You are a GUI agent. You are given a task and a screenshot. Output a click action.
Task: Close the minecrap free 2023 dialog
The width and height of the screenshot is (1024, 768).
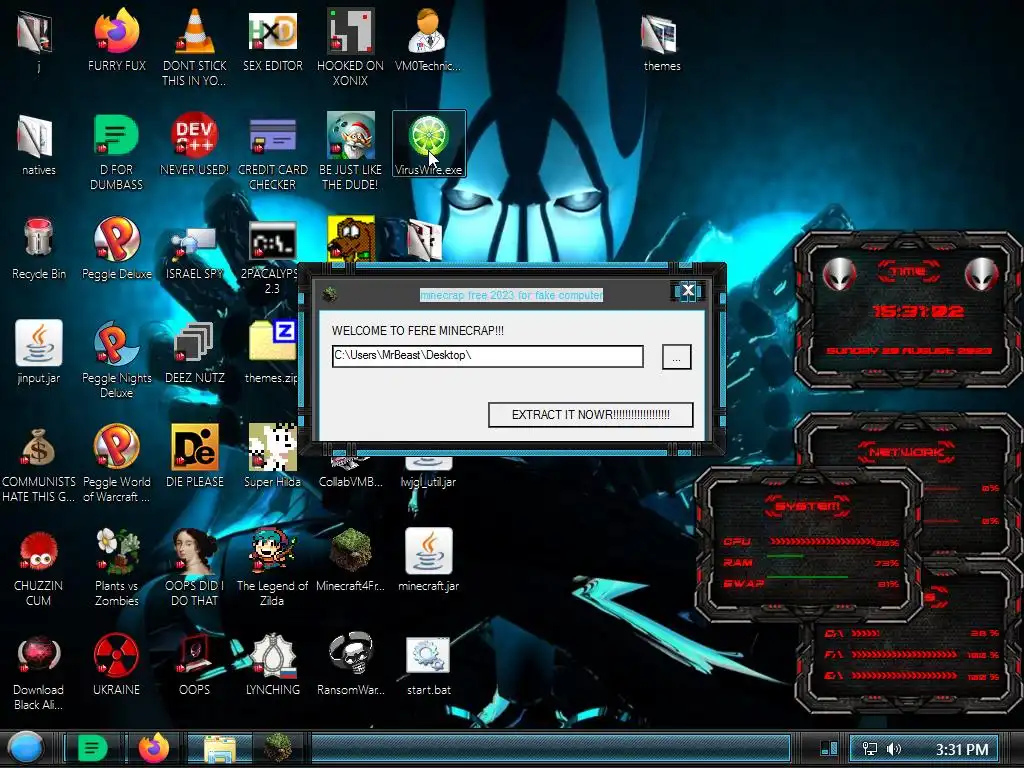(688, 291)
